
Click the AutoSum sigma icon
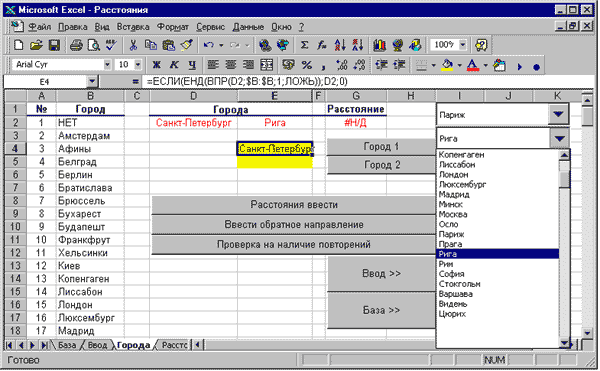304,45
